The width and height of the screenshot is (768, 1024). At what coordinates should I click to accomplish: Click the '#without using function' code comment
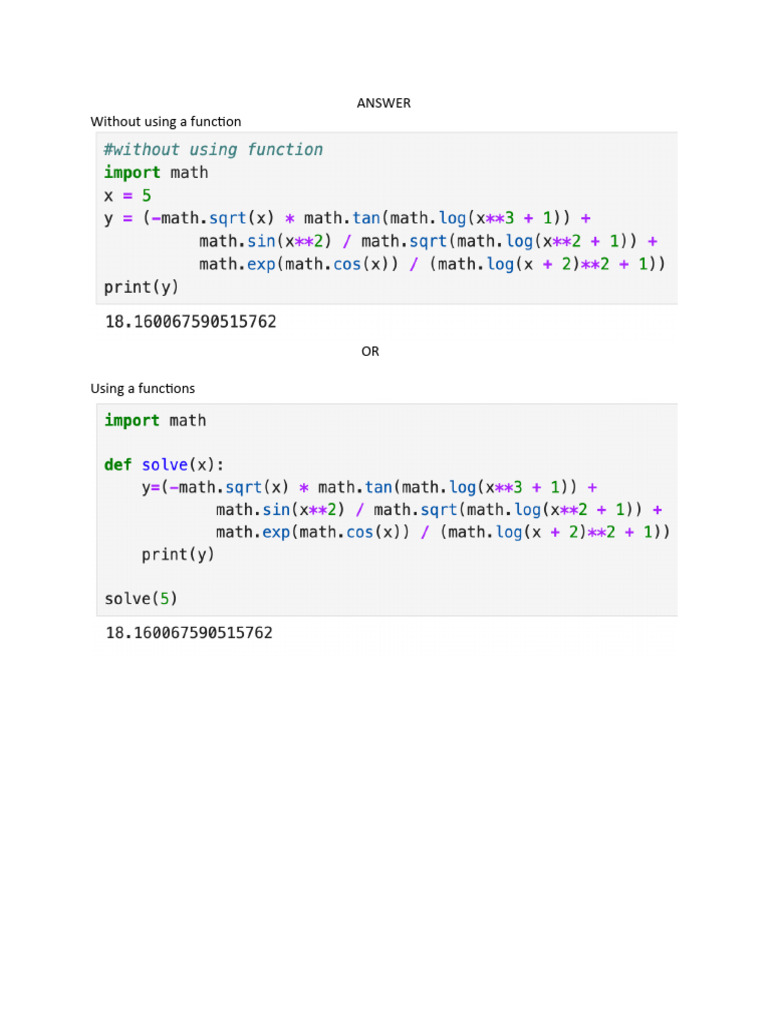[213, 150]
